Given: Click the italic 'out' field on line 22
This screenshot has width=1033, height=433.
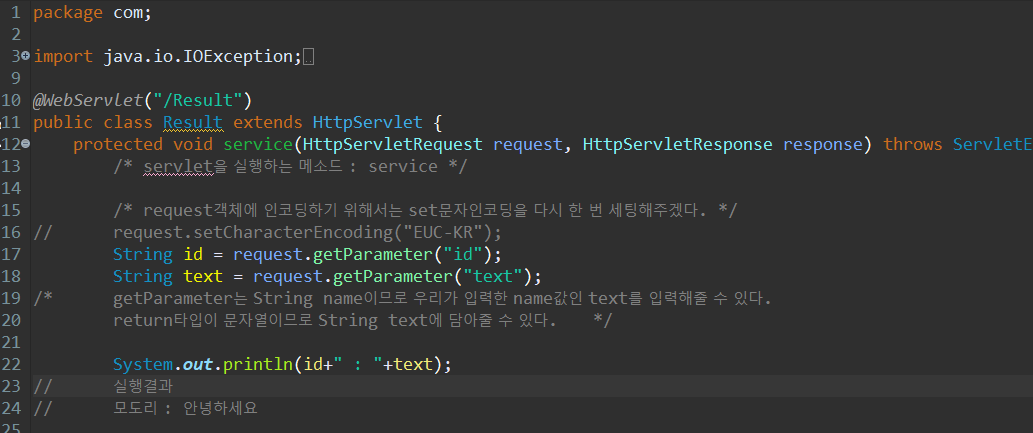Looking at the screenshot, I should pyautogui.click(x=198, y=364).
